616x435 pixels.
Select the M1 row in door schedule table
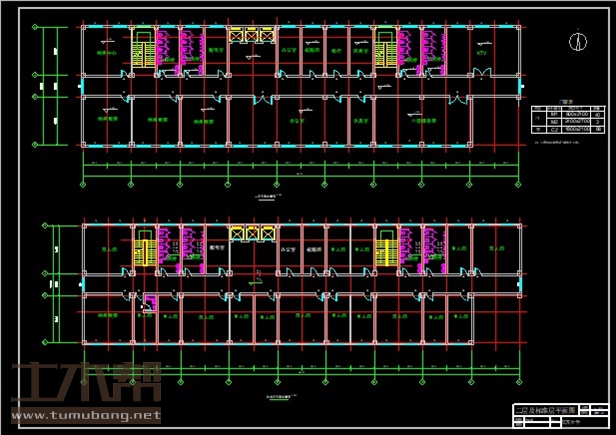tap(569, 115)
